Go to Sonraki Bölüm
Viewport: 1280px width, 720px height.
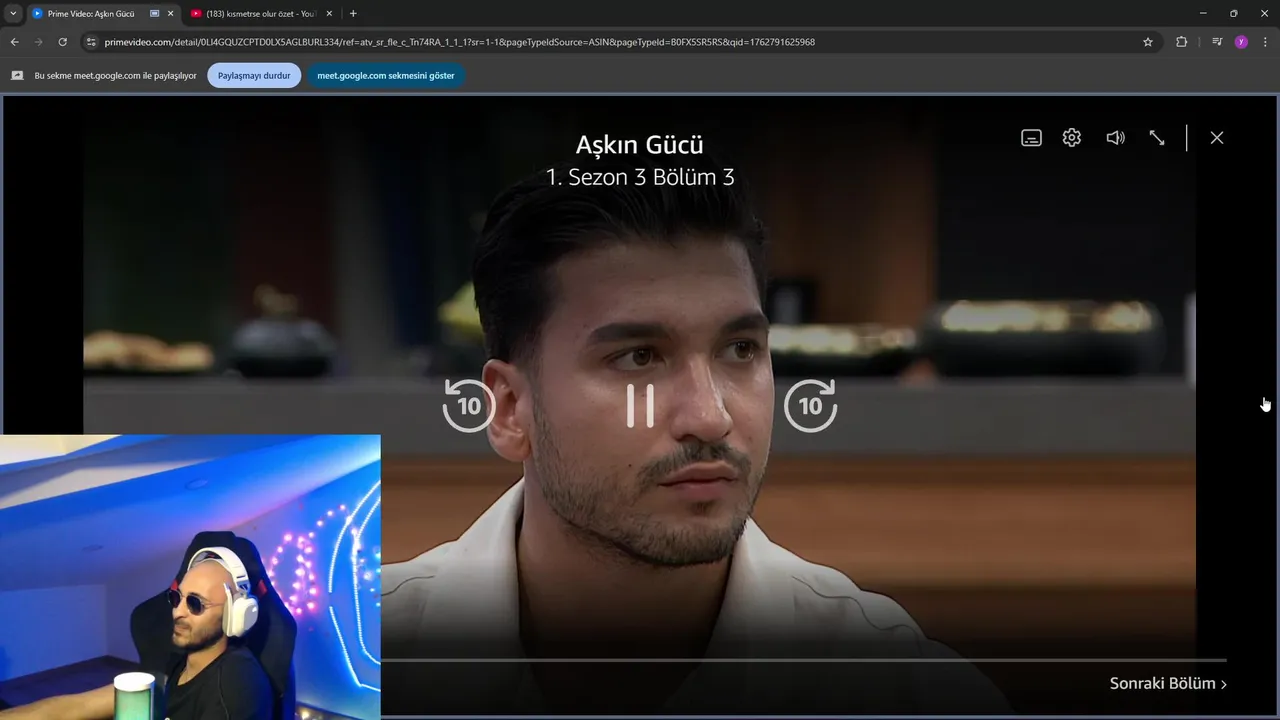click(x=1168, y=684)
